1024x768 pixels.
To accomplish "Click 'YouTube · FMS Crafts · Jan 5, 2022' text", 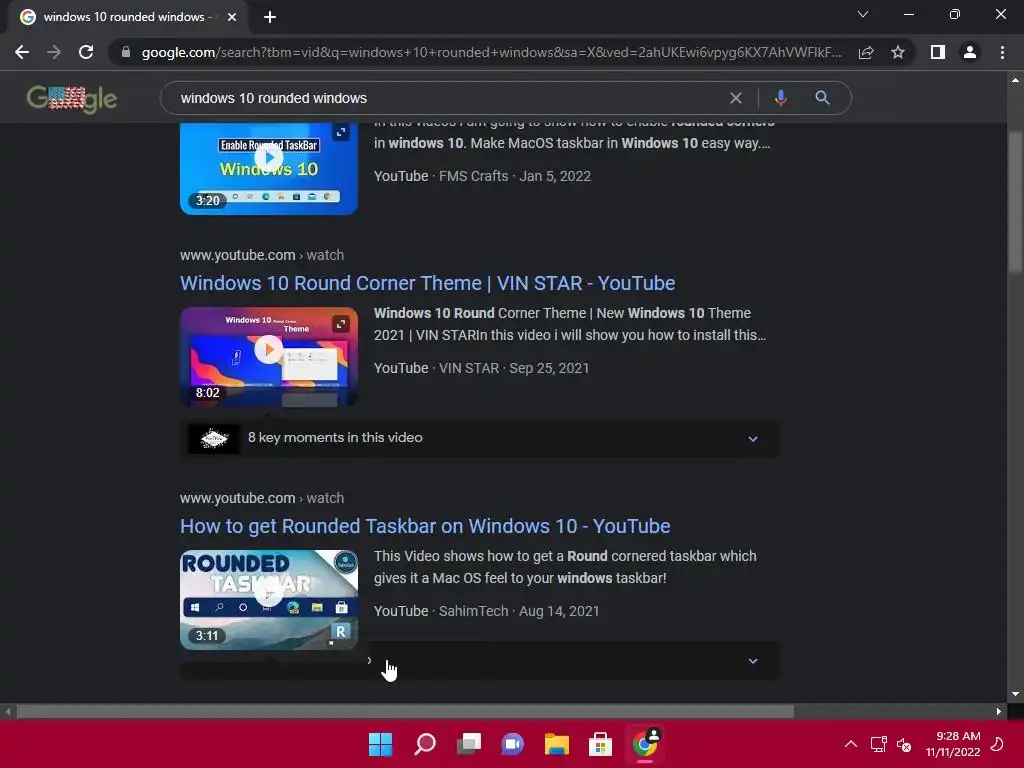I will tap(483, 176).
